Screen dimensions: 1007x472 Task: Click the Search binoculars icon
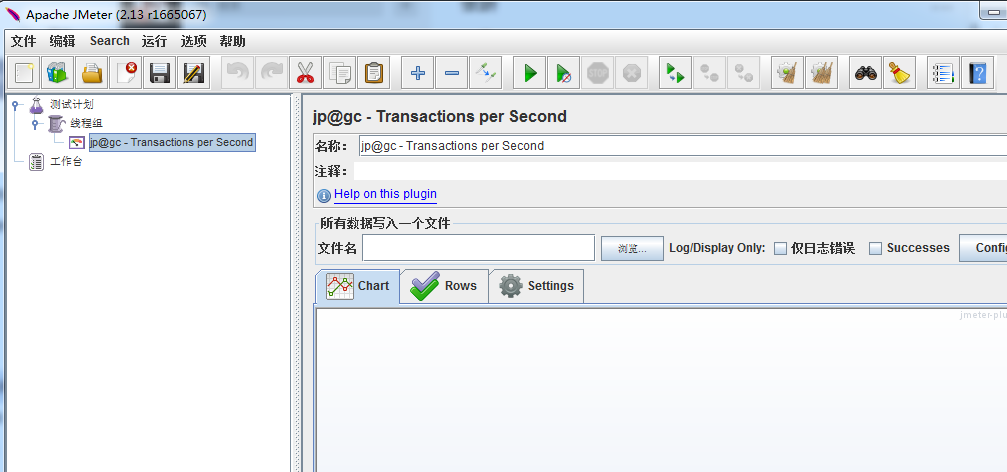click(x=865, y=73)
